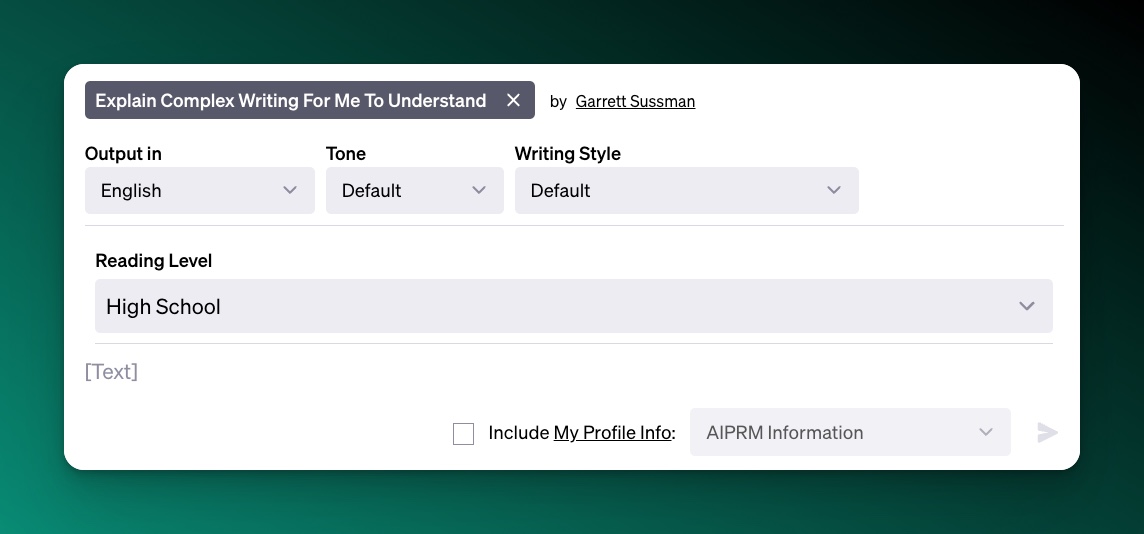Click the send arrow icon
The width and height of the screenshot is (1144, 534).
(1047, 432)
